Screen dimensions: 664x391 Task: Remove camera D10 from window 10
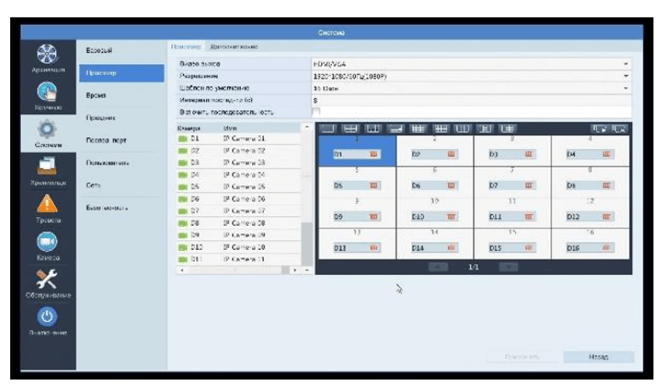451,216
